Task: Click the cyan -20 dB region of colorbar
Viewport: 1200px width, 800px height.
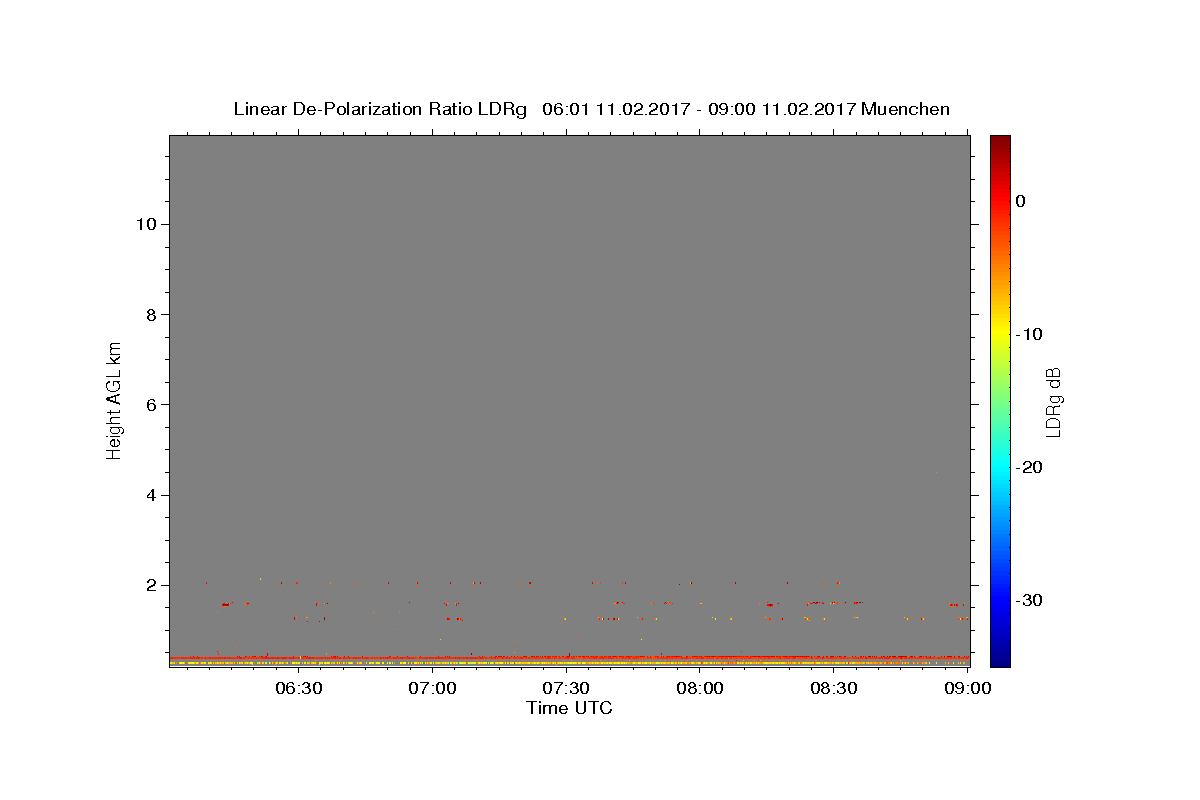Action: pos(1000,467)
